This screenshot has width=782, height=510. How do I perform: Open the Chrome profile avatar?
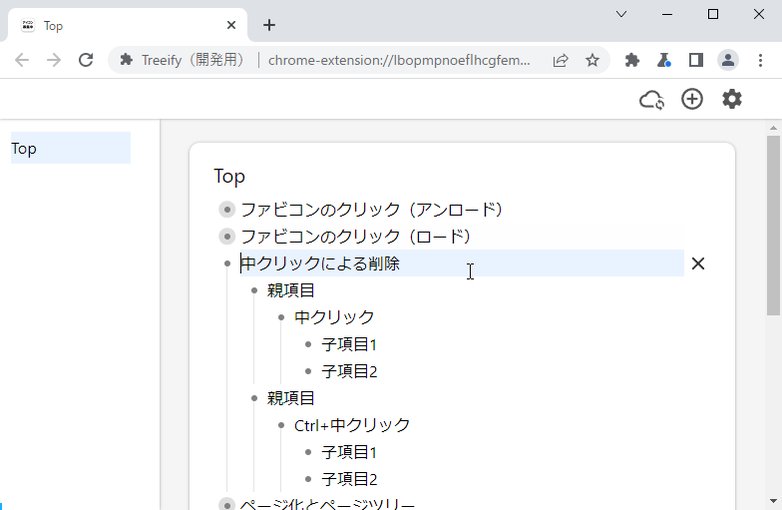point(728,60)
